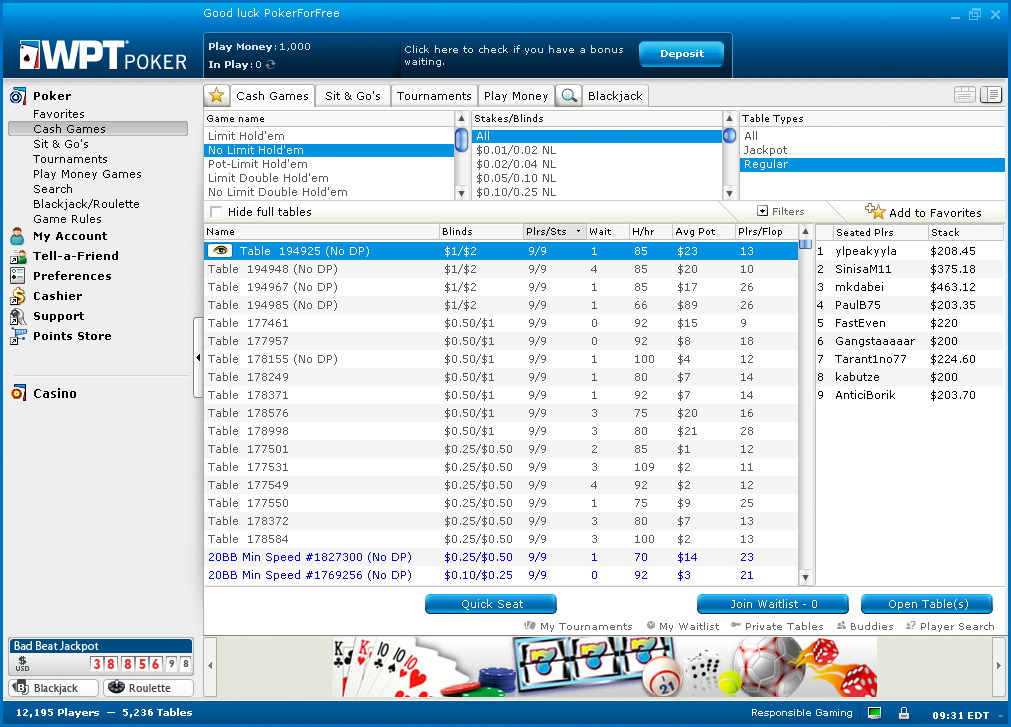Image resolution: width=1011 pixels, height=727 pixels.
Task: Click the magnifier search tab icon
Action: [569, 96]
